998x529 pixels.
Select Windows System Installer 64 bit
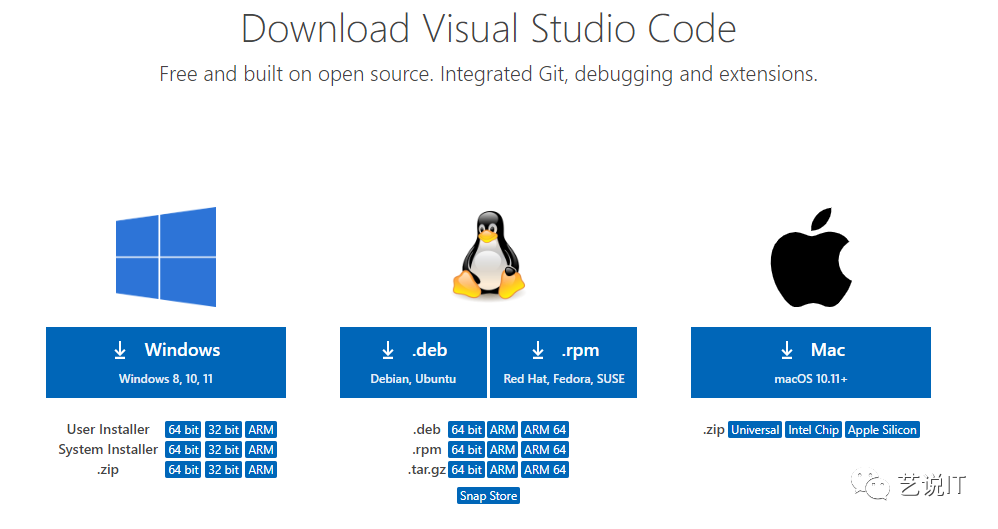183,450
